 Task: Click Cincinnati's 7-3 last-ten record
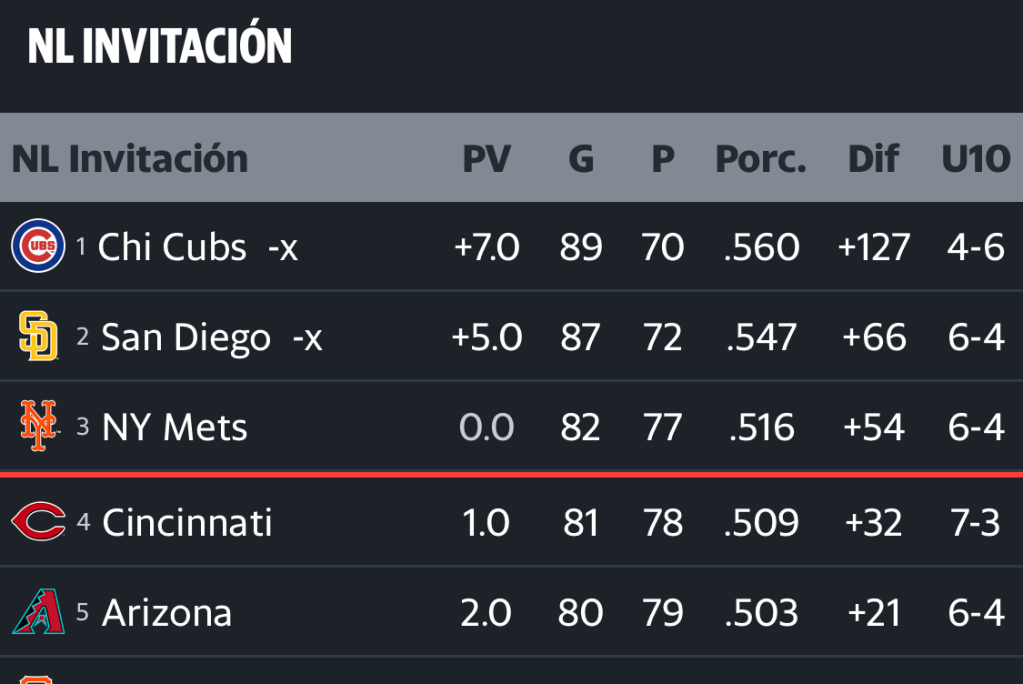pyautogui.click(x=975, y=522)
